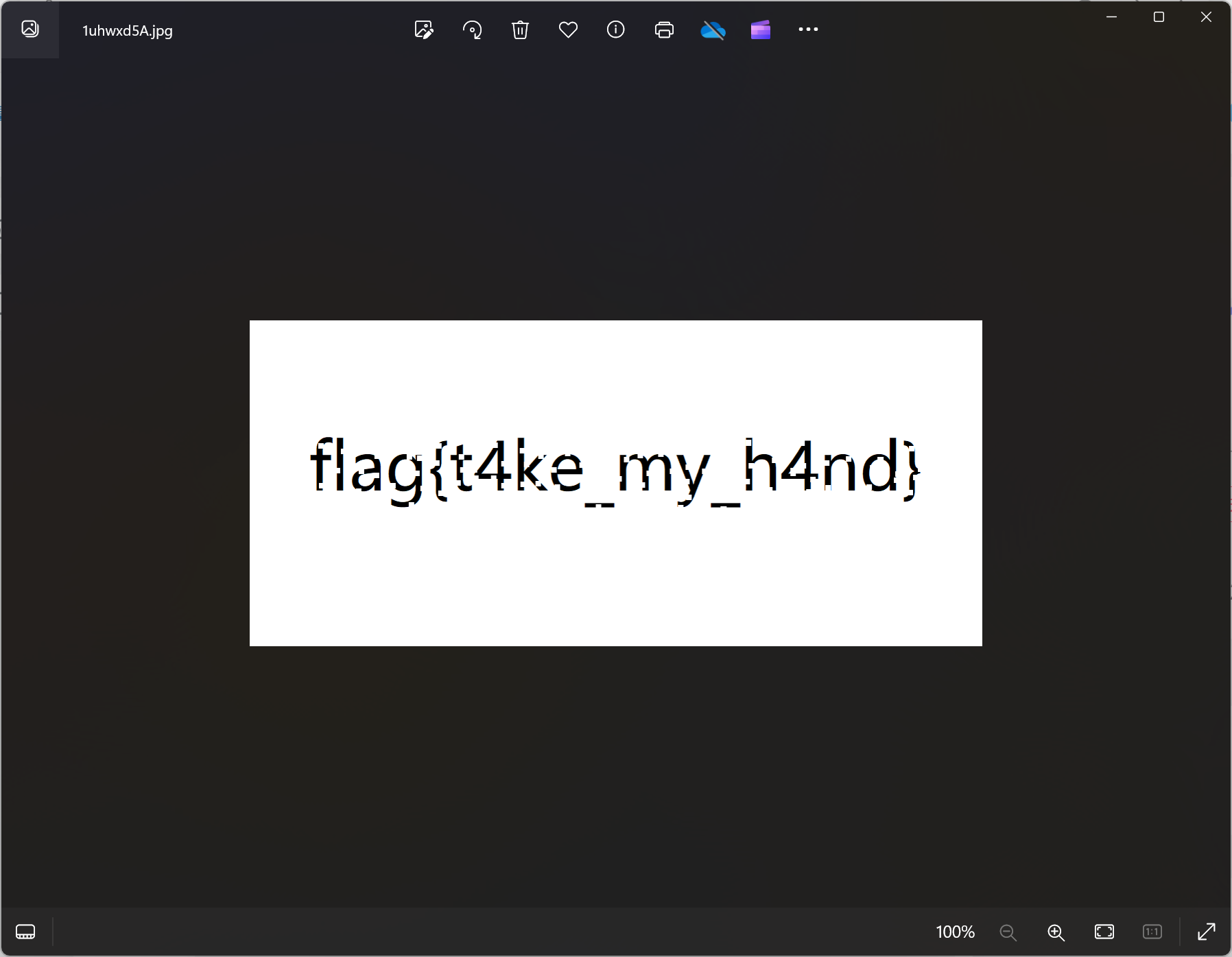Click the 100% zoom level indicator
This screenshot has width=1232, height=957.
[x=955, y=932]
